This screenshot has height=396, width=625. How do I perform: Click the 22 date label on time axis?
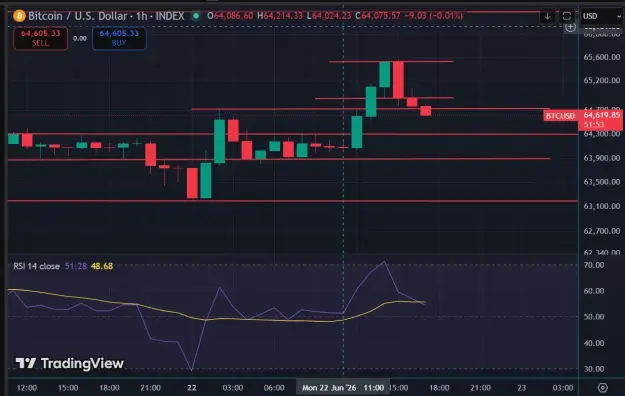(x=192, y=388)
